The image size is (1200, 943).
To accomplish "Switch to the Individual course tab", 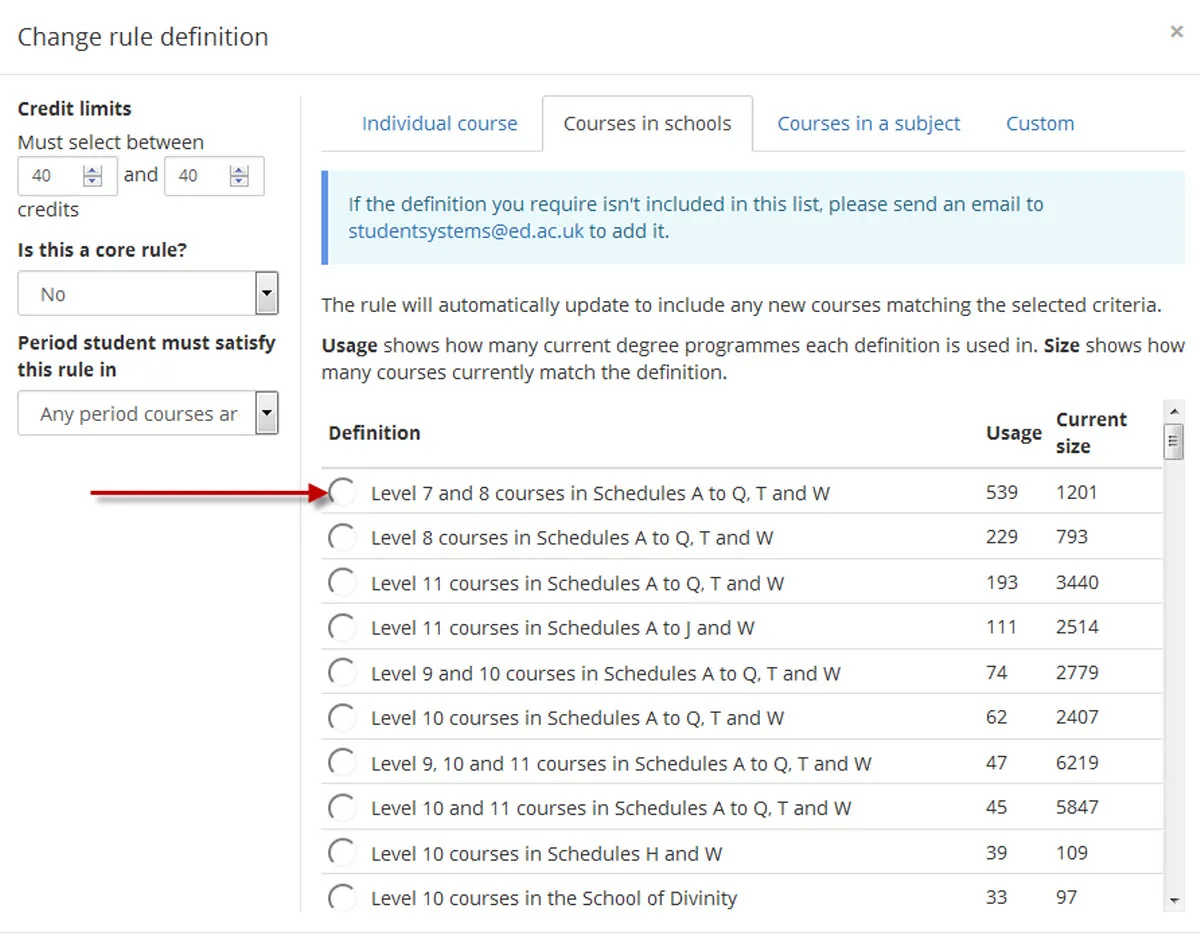I will [x=439, y=124].
